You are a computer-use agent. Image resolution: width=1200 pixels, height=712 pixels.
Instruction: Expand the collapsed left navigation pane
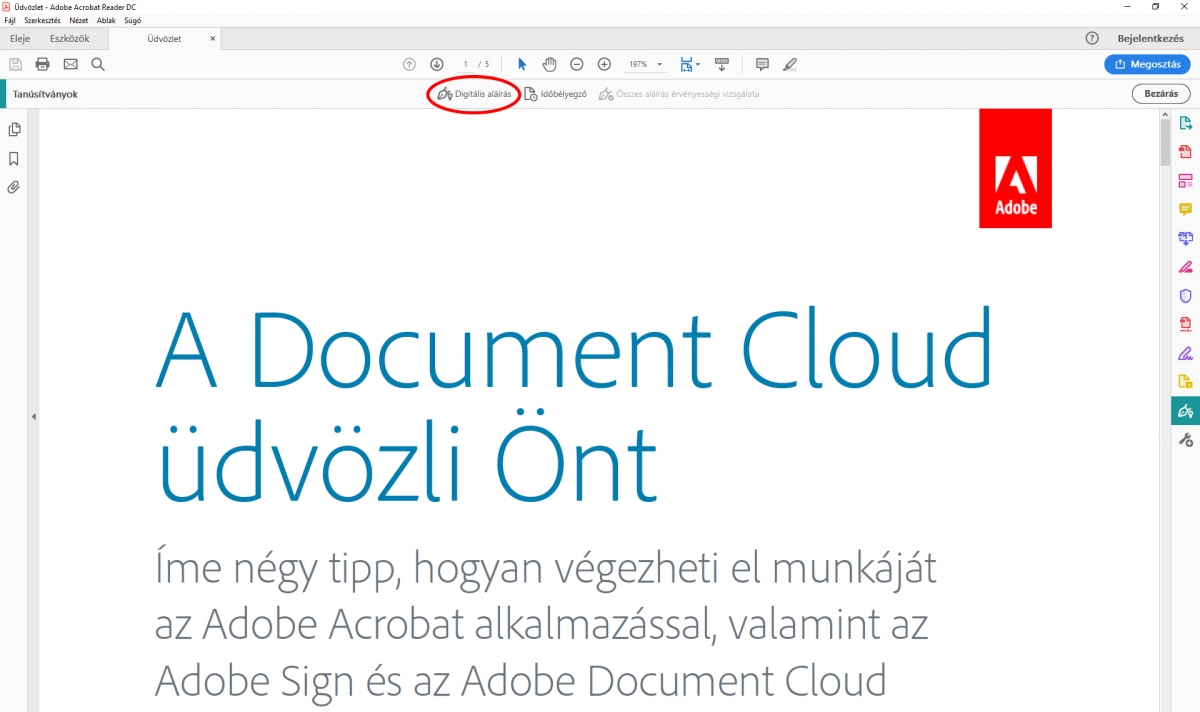(34, 416)
